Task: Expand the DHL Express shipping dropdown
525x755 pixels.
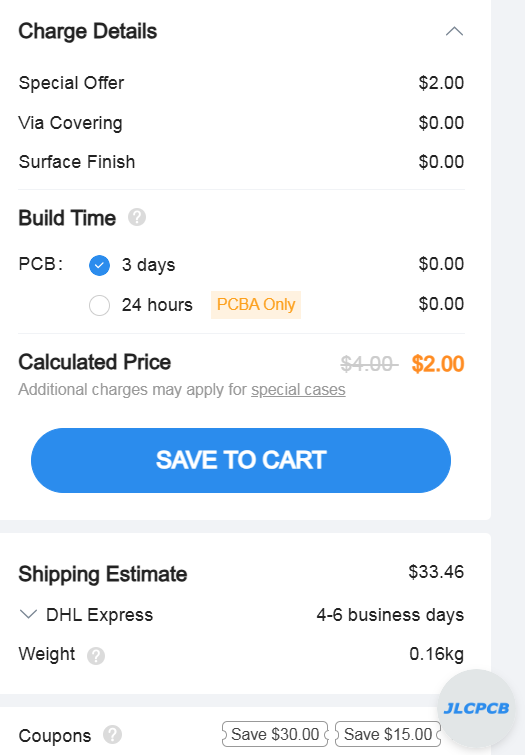Action: coord(28,614)
